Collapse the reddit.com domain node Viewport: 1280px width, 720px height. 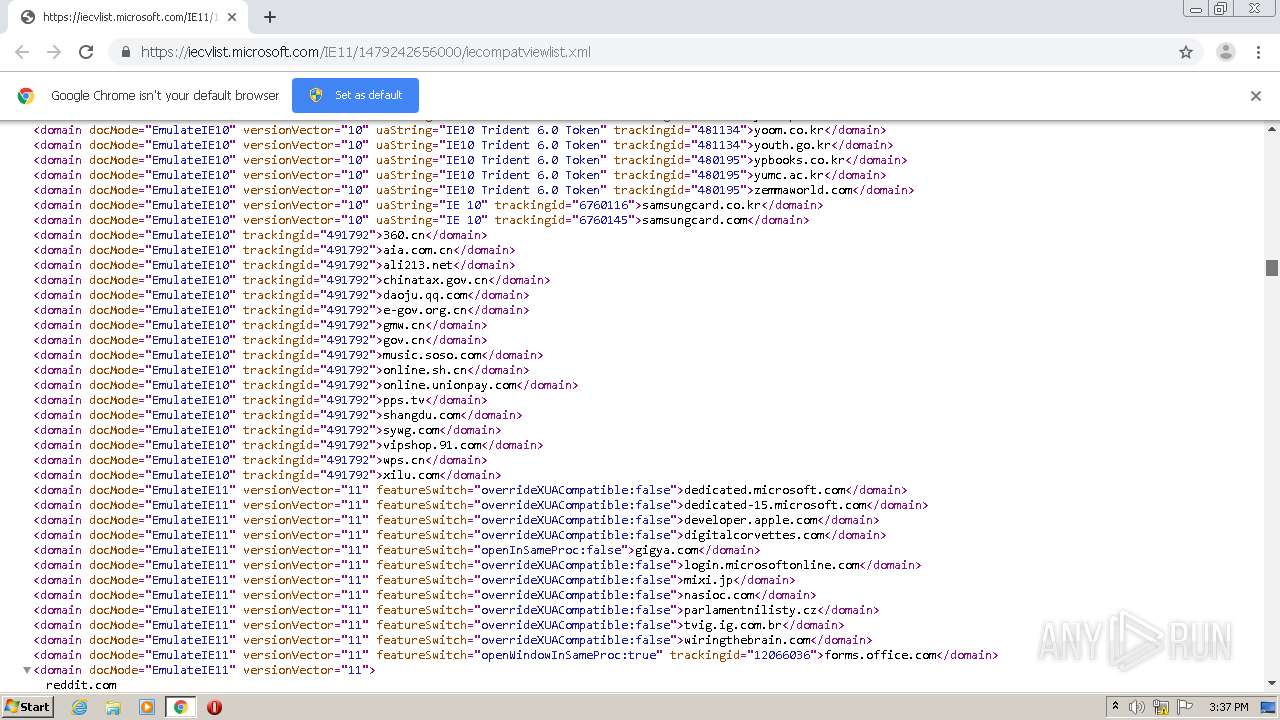pyautogui.click(x=27, y=670)
